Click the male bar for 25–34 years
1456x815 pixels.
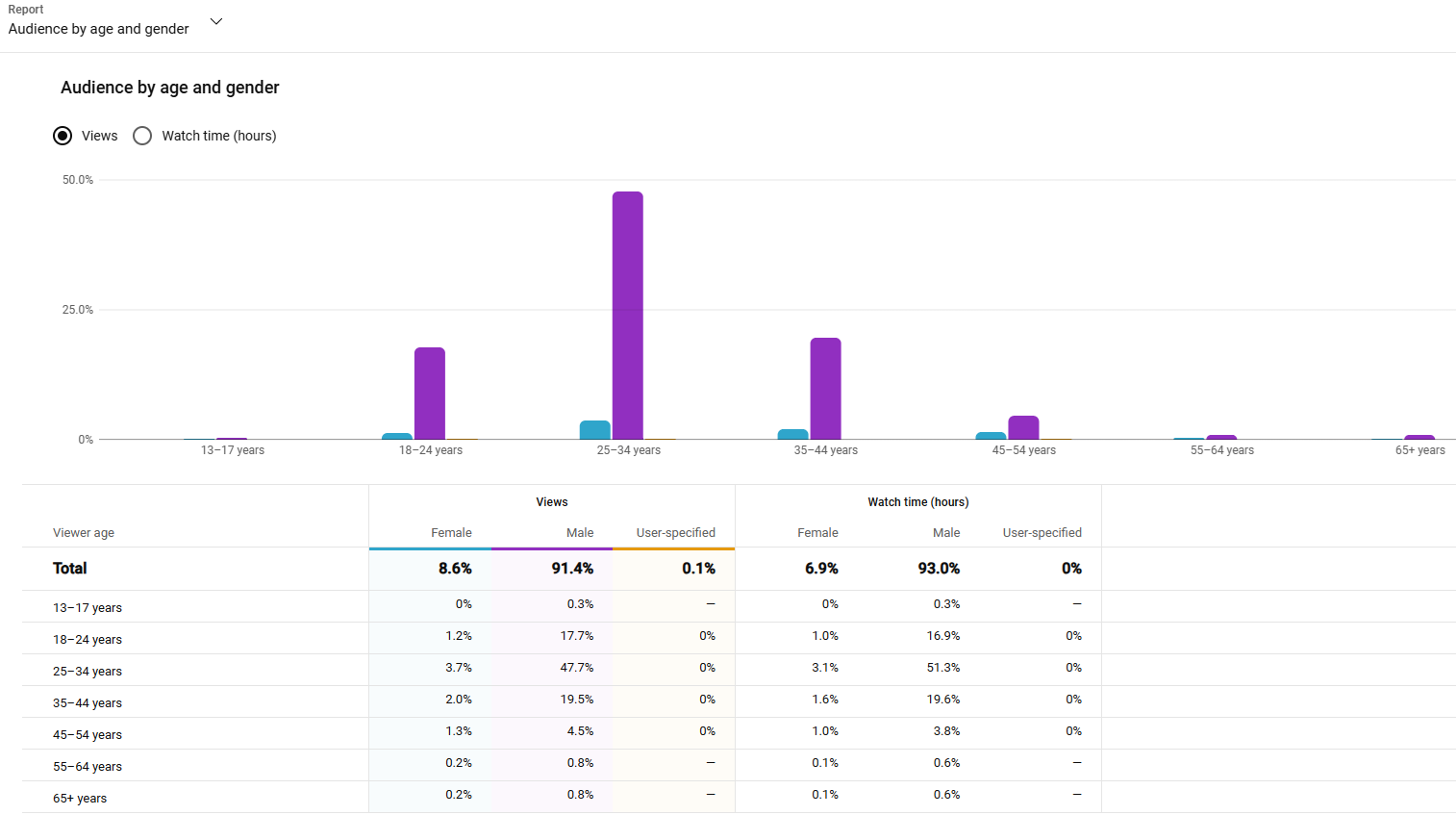pos(628,316)
